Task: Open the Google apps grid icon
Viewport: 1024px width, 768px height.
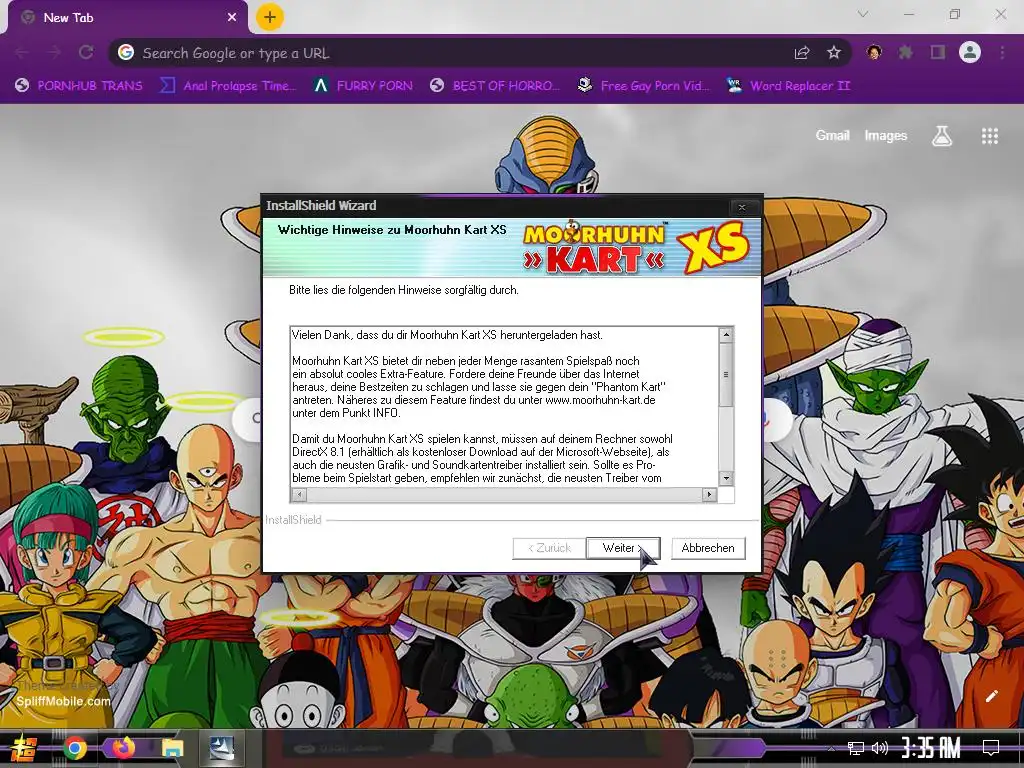Action: (990, 136)
